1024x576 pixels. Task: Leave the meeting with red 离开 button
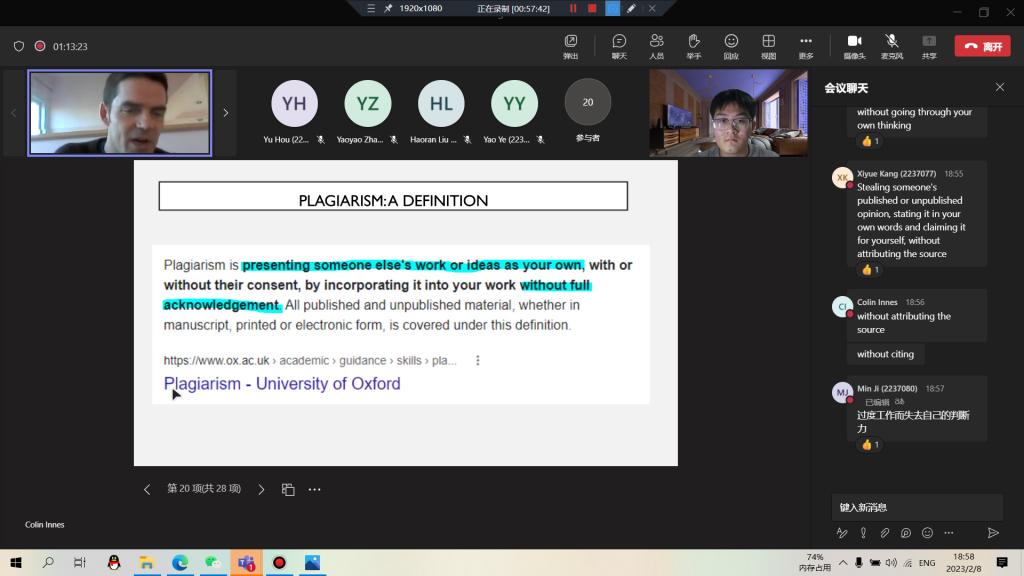(981, 46)
